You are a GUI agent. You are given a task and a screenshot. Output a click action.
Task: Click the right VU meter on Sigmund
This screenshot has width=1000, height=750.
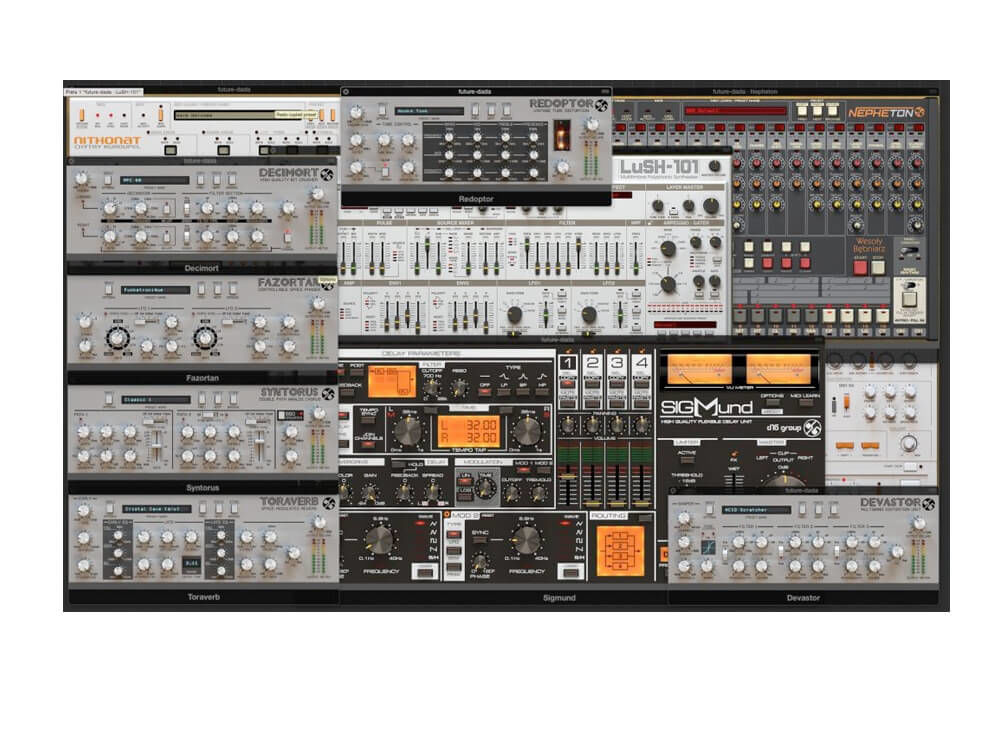coord(778,370)
